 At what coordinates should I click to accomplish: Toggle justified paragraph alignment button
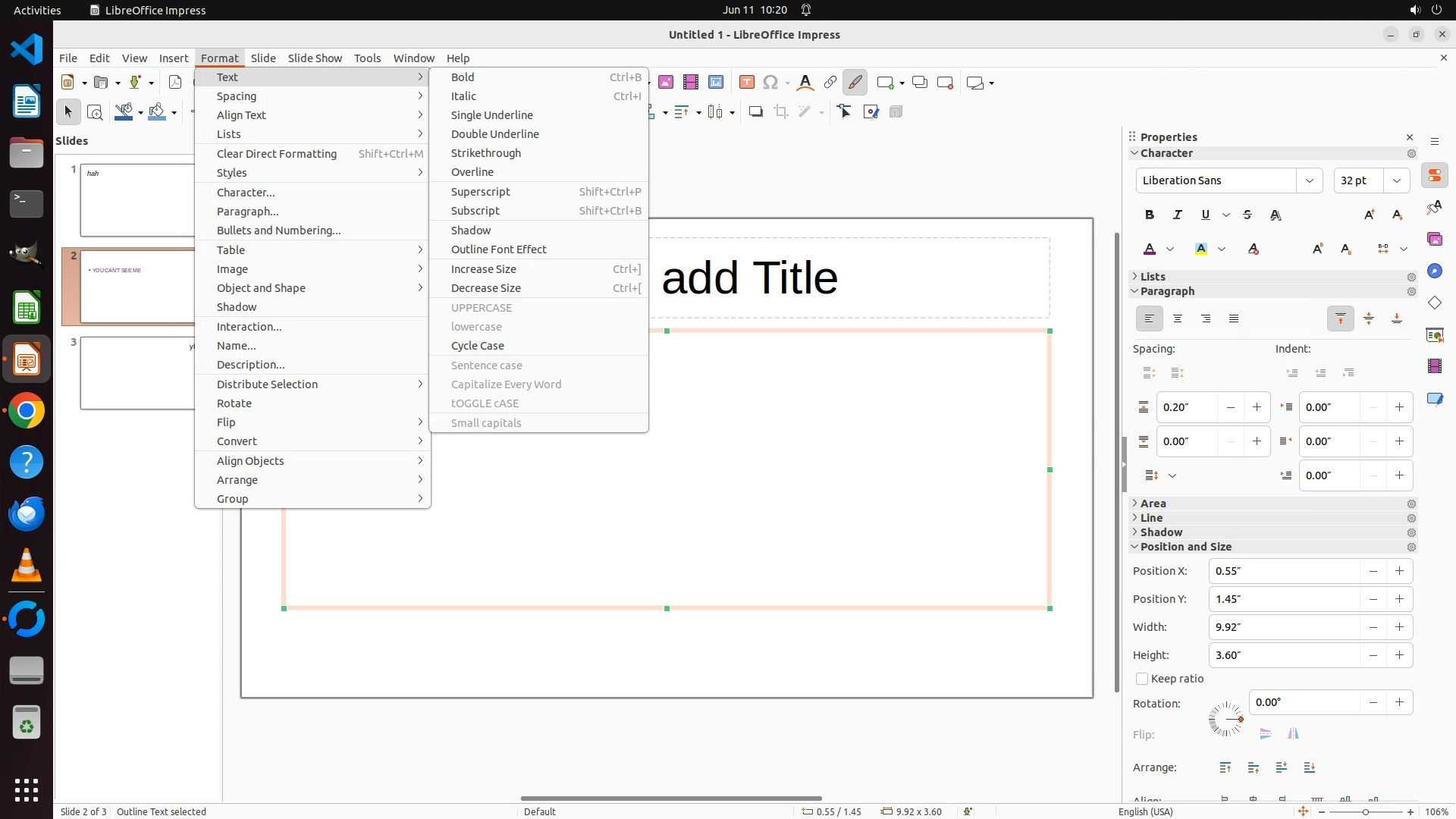[x=1234, y=318]
